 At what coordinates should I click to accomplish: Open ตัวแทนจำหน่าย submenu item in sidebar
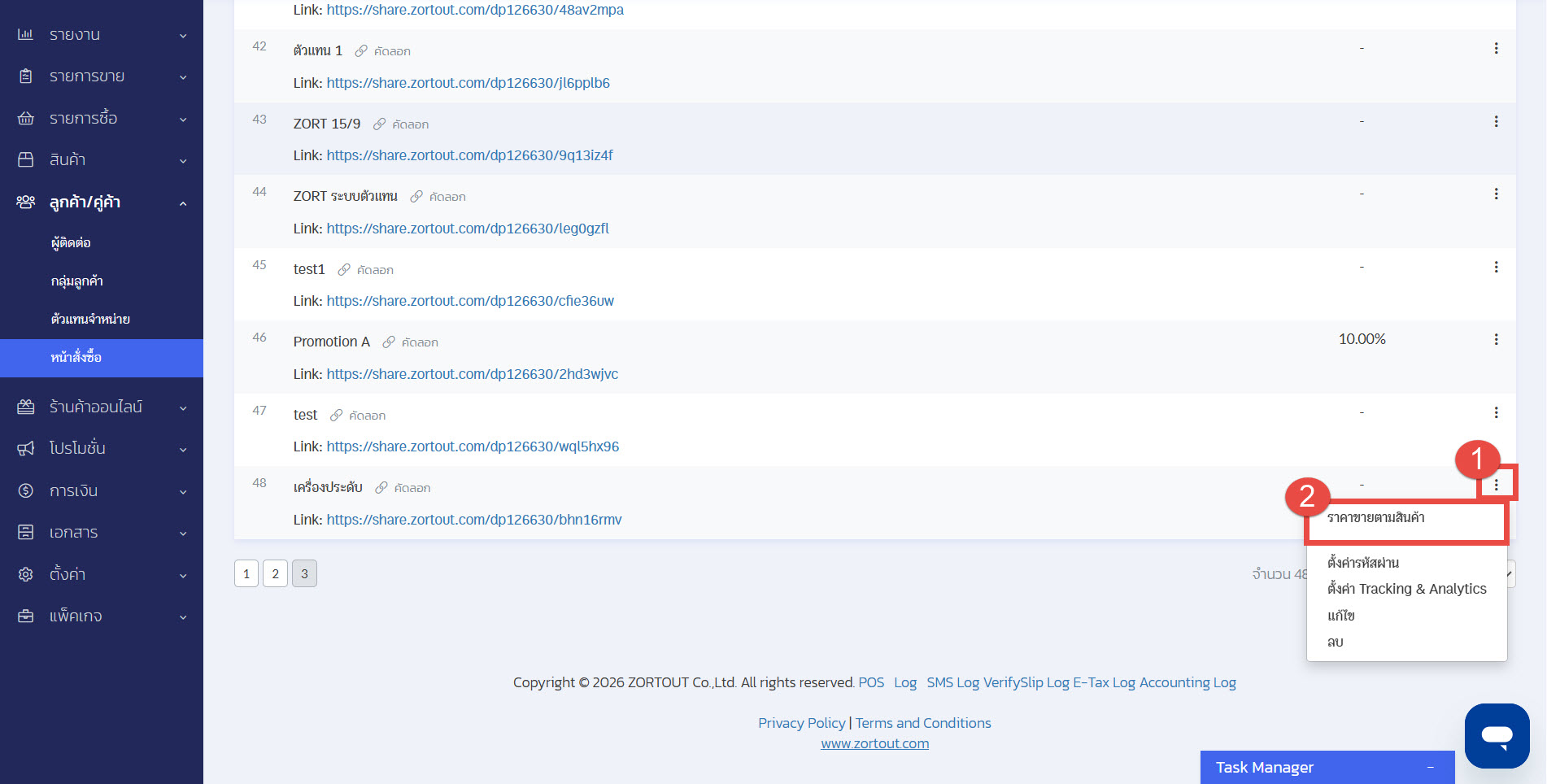(90, 319)
